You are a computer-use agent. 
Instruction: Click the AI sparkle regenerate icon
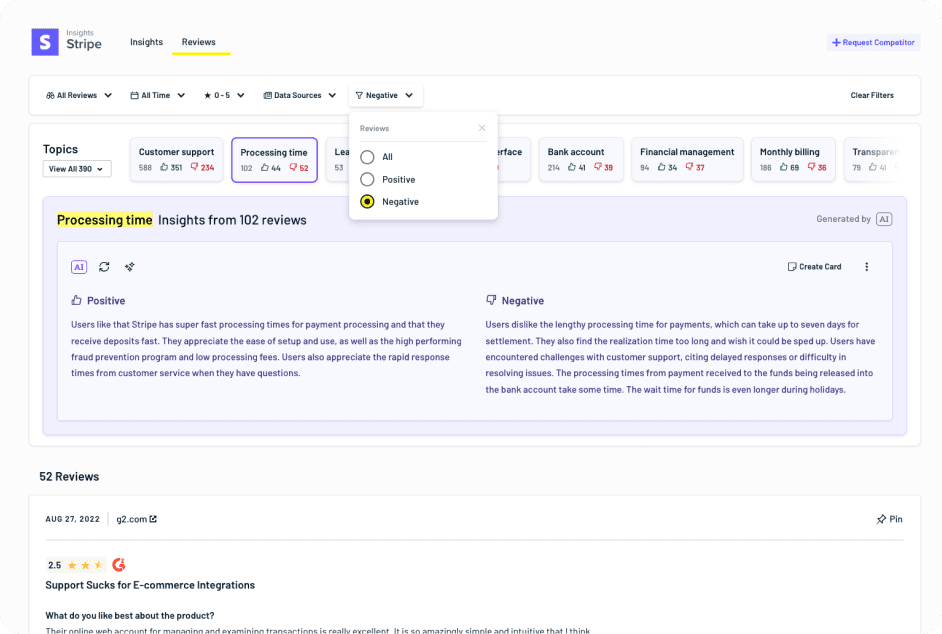pyautogui.click(x=130, y=267)
